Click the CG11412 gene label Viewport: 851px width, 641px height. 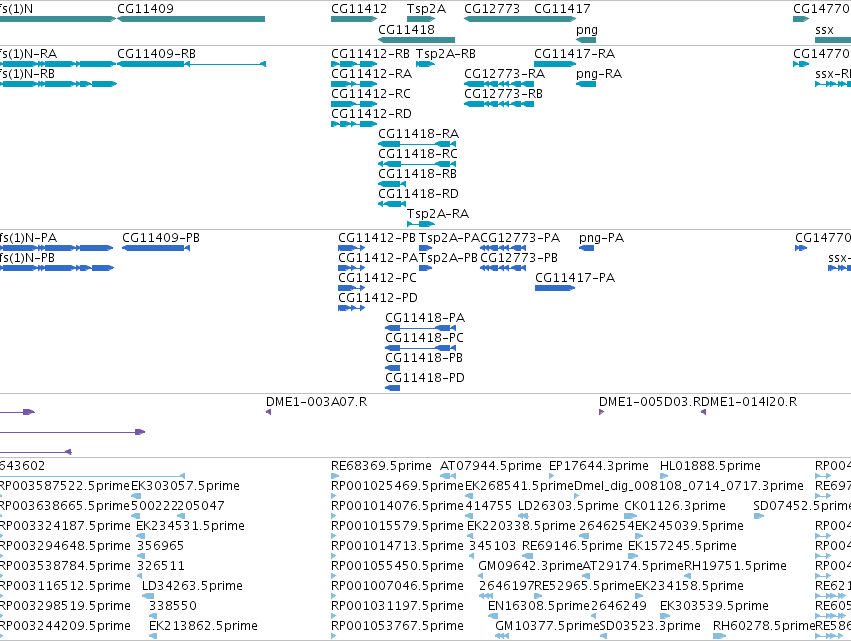[359, 9]
